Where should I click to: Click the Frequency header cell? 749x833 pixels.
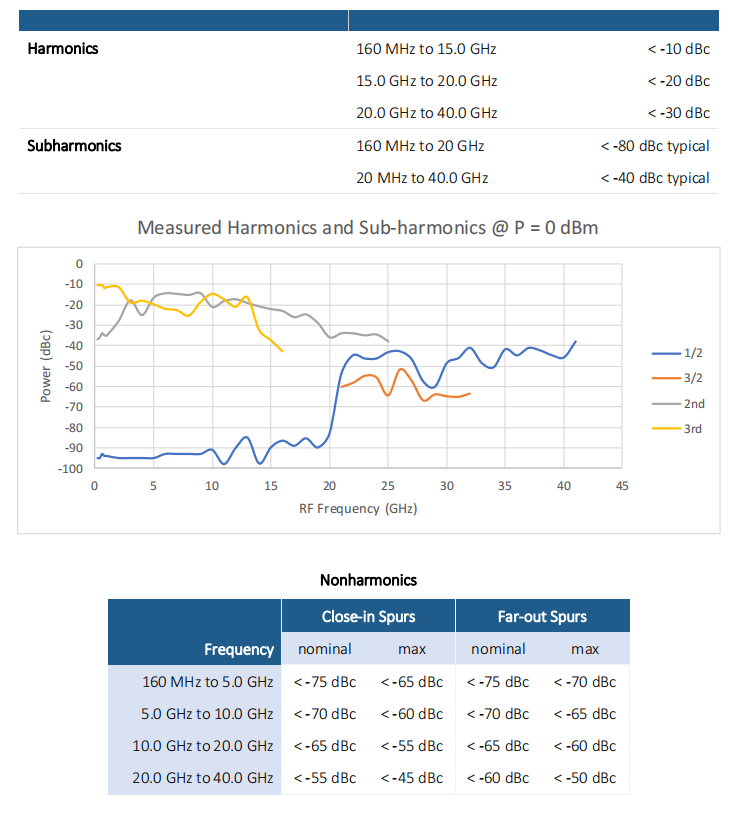(194, 632)
